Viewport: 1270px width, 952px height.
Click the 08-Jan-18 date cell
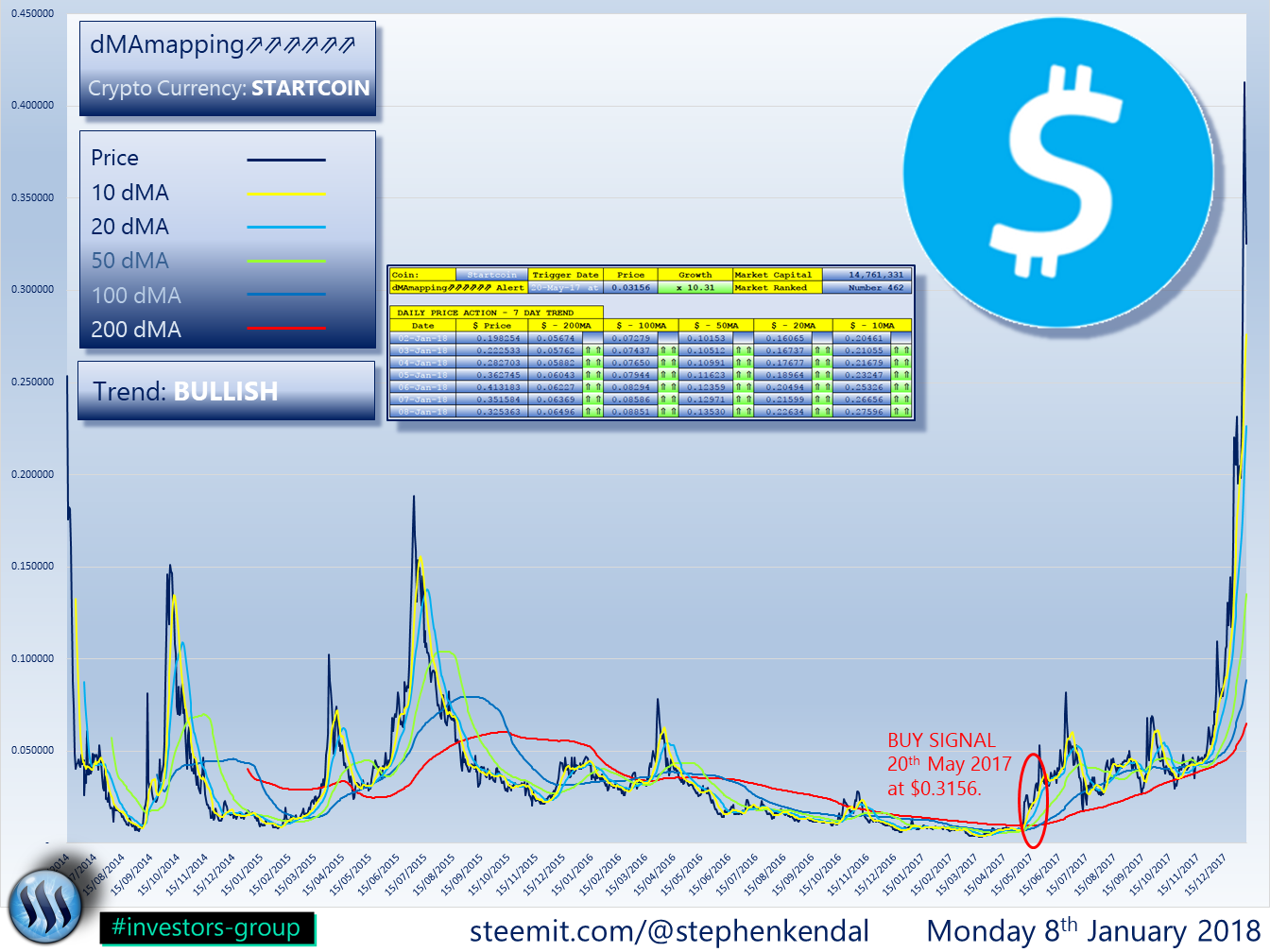tap(423, 412)
